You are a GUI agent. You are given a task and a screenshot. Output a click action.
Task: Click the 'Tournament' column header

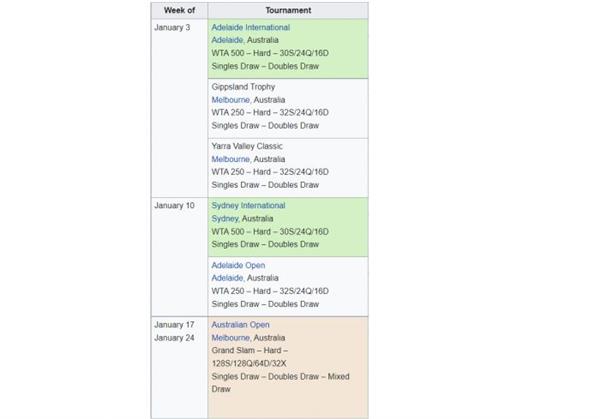288,11
